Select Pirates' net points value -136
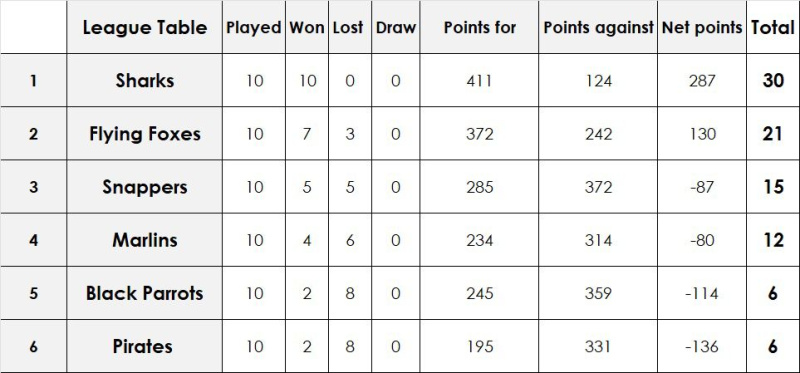Screen dimensions: 800x373 click(702, 346)
